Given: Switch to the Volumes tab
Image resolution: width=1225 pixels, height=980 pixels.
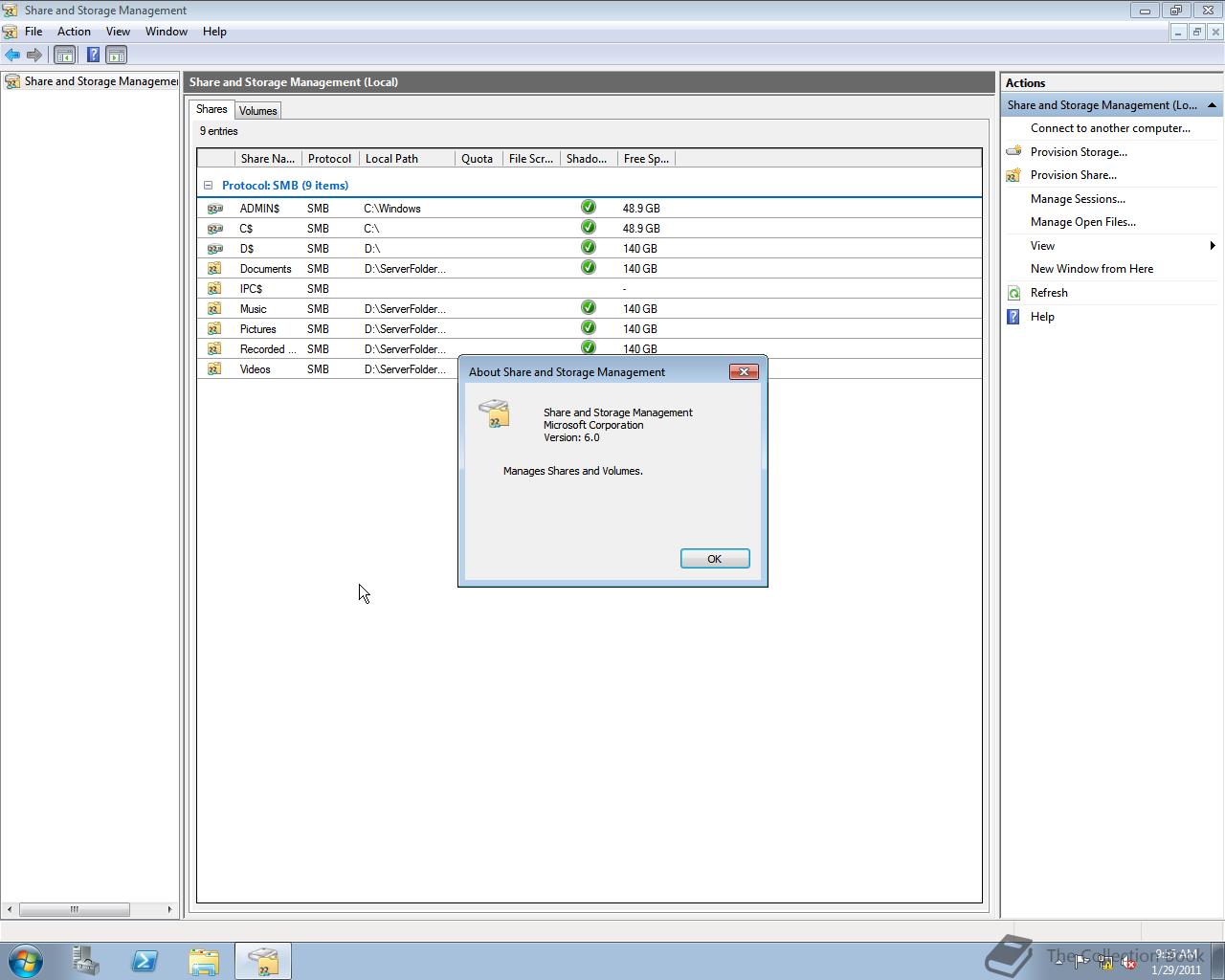Looking at the screenshot, I should [257, 111].
